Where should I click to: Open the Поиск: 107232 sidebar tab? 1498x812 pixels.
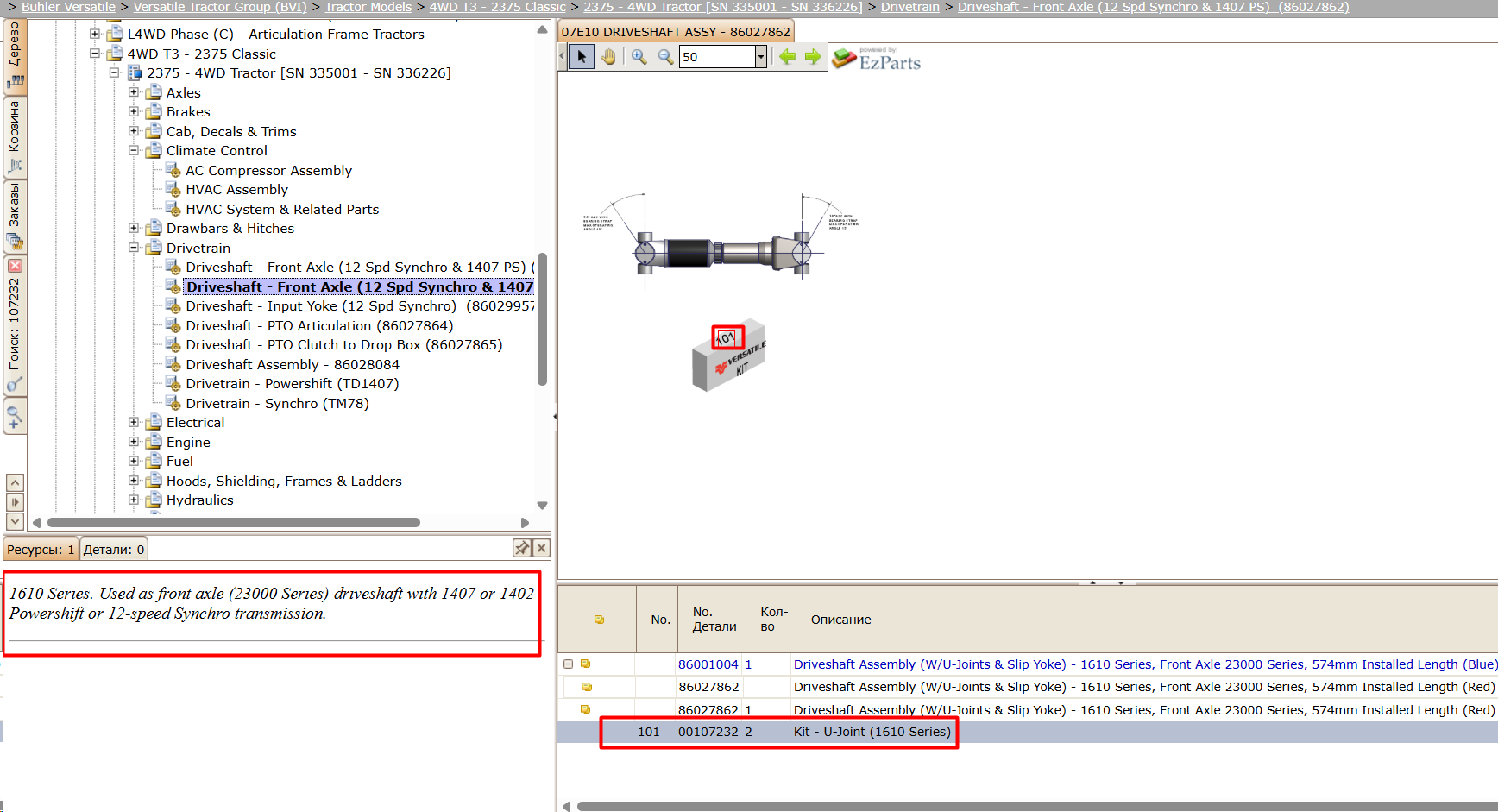point(15,324)
